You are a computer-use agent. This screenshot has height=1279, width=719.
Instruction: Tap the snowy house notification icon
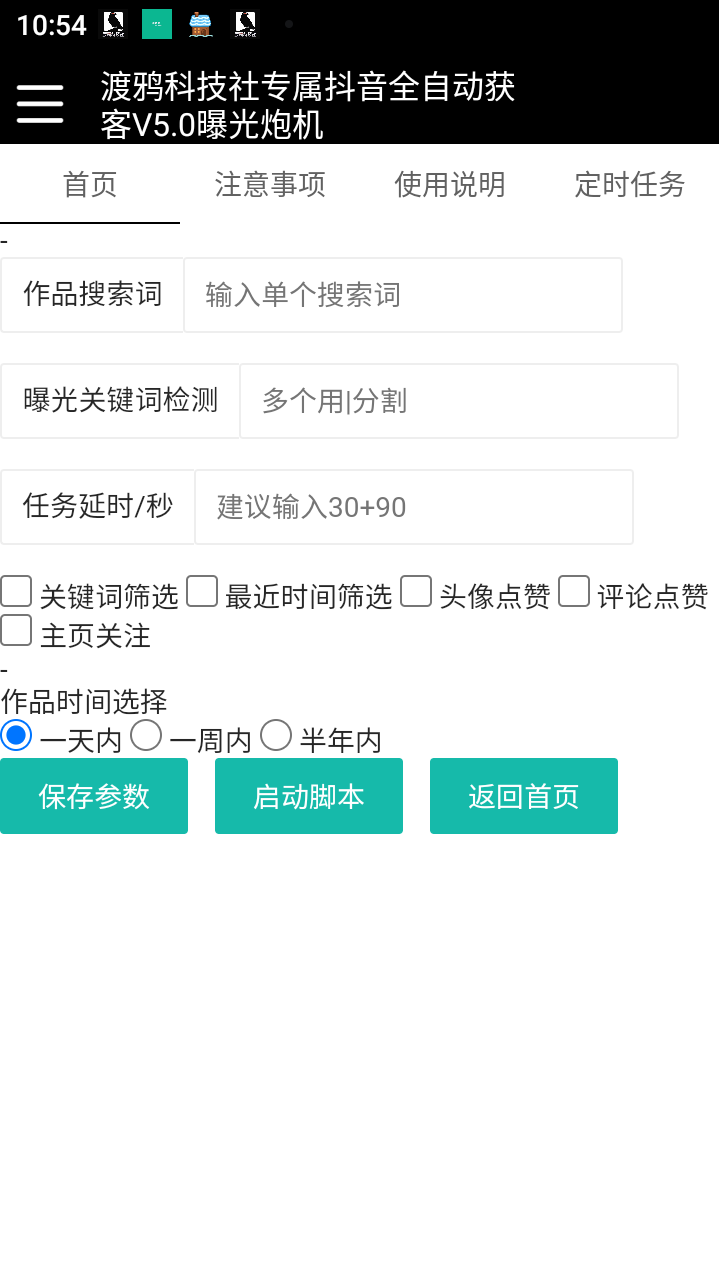coord(202,22)
